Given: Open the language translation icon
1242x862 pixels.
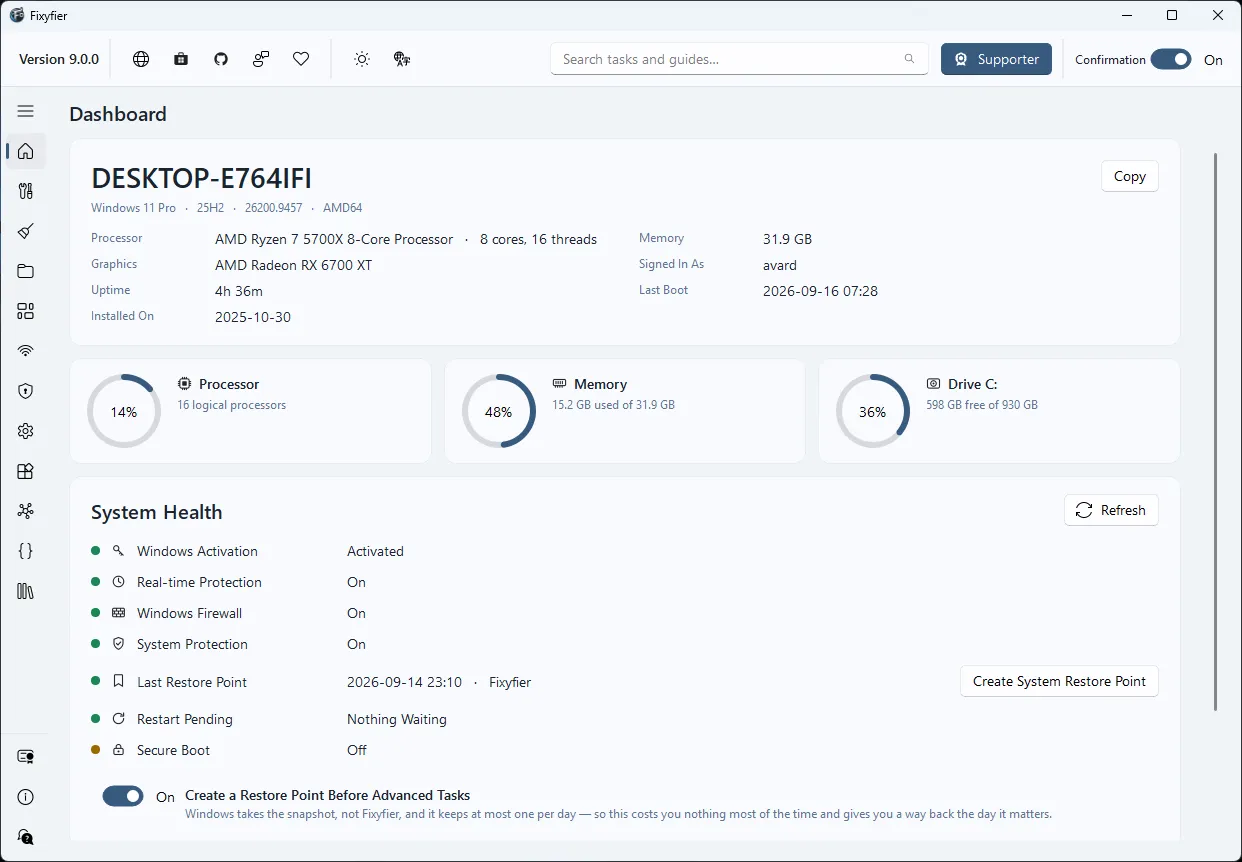Looking at the screenshot, I should tap(402, 59).
